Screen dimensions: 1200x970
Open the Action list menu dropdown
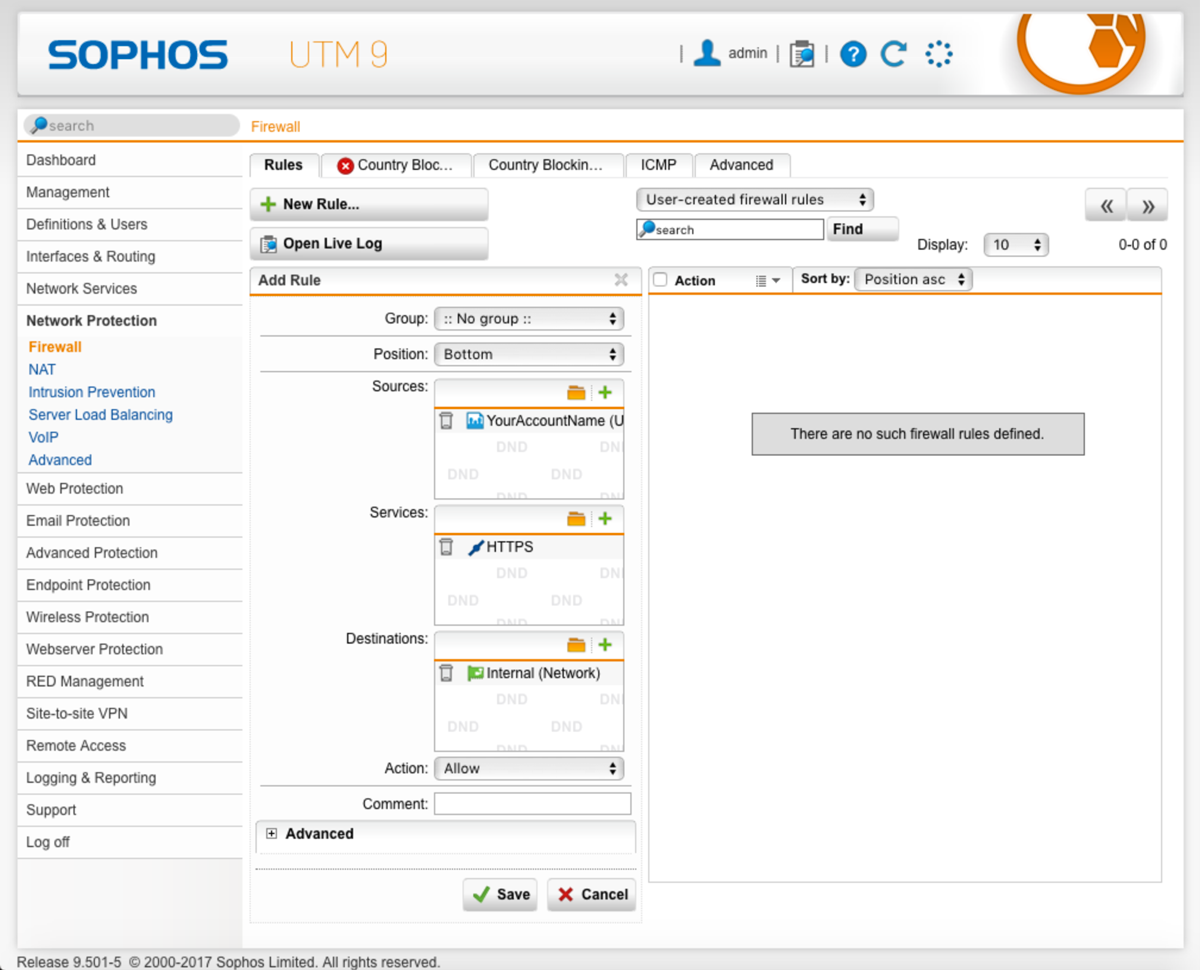click(768, 281)
